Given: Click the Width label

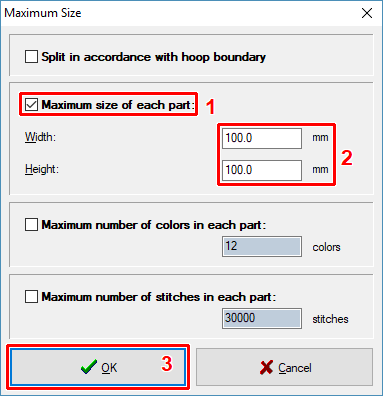Looking at the screenshot, I should coord(40,137).
